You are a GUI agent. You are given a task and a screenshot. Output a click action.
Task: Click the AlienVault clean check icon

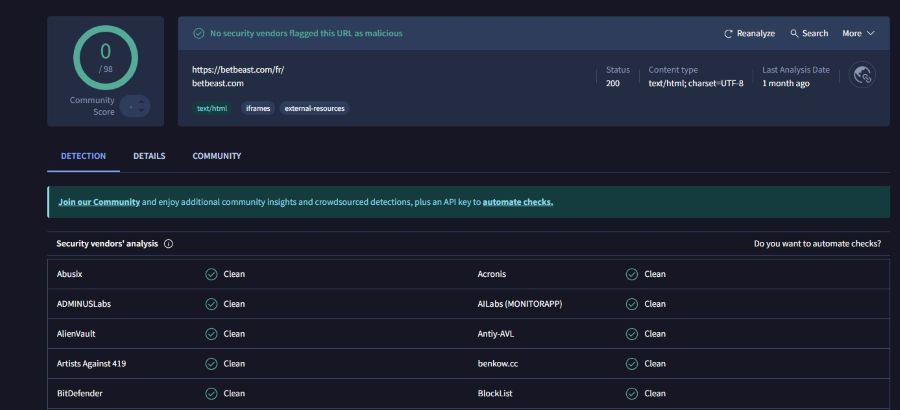point(211,334)
